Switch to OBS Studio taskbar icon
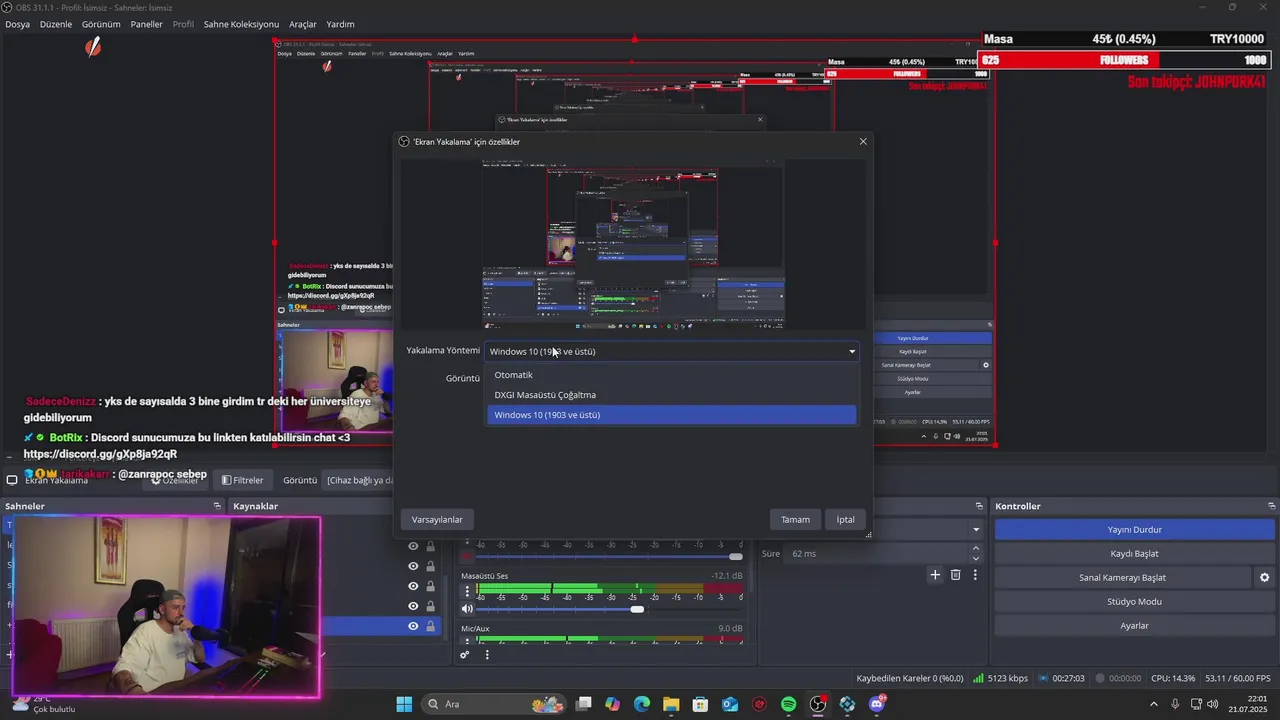The width and height of the screenshot is (1280, 720). [818, 704]
